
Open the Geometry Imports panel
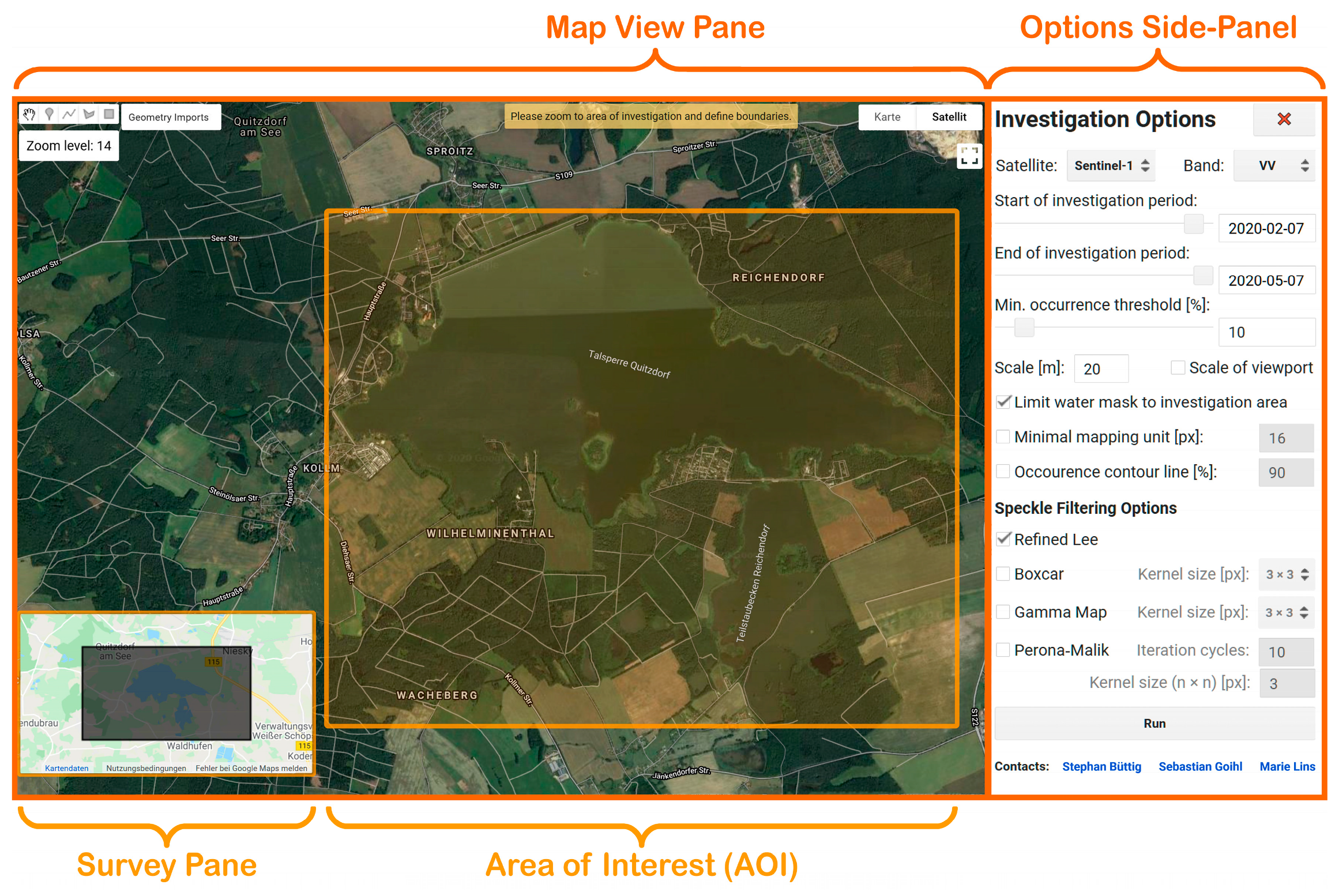171,117
